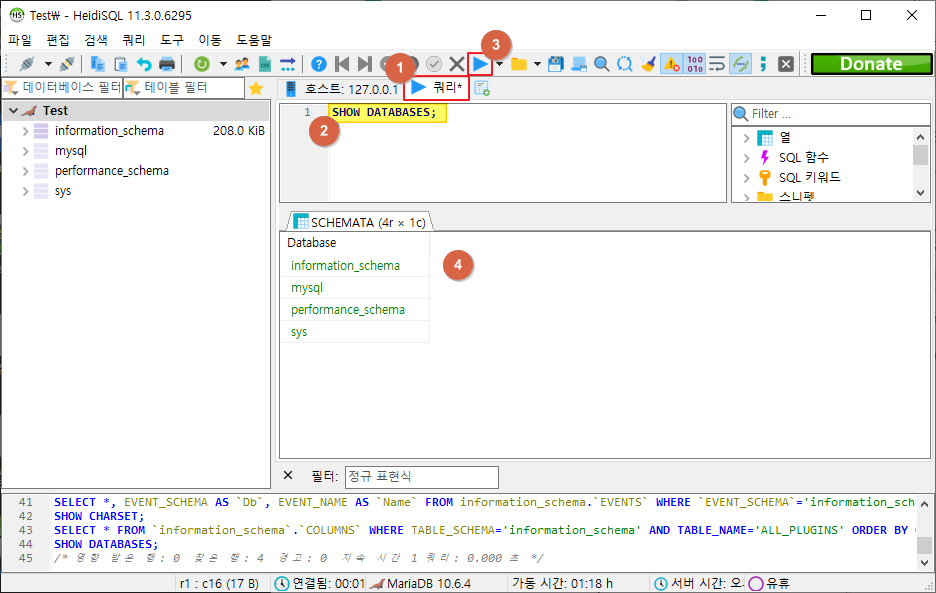Expand performance_schema in the tree

(x=25, y=171)
